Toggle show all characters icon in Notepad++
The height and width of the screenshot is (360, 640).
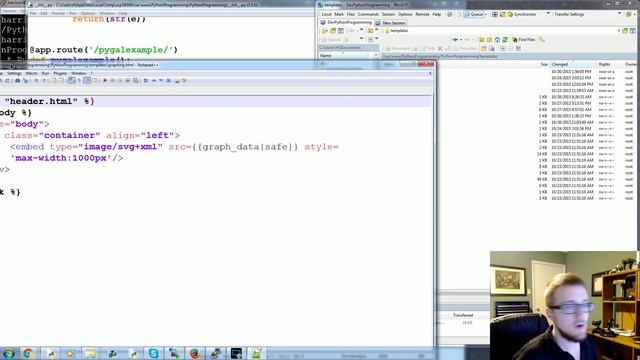tap(79, 80)
